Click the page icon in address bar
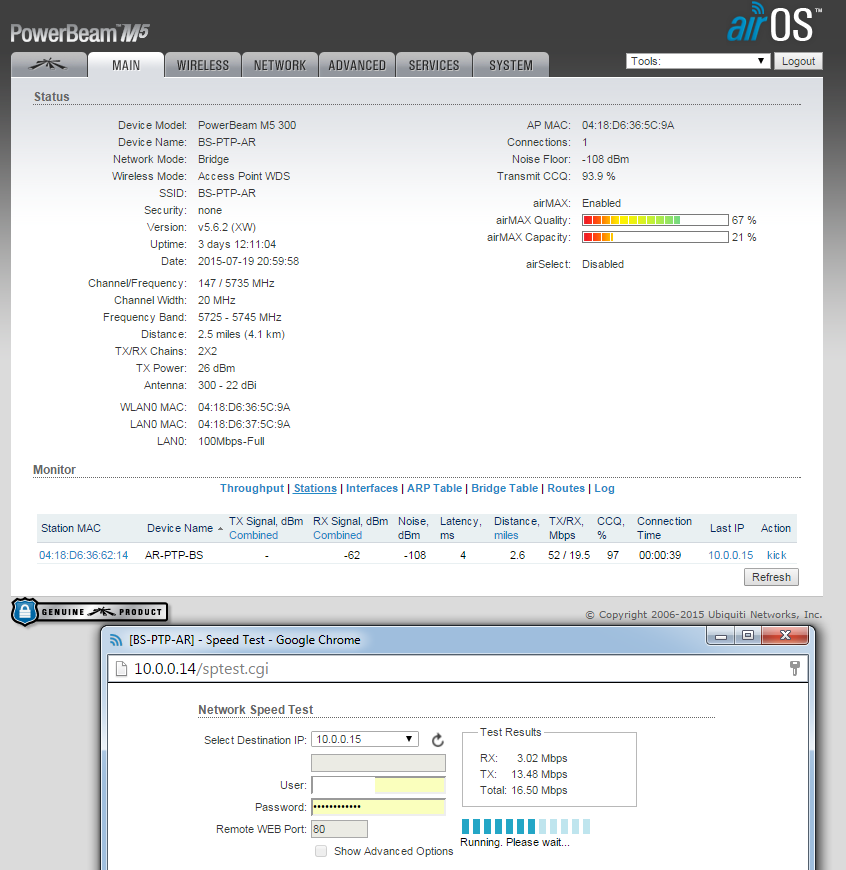Image resolution: width=846 pixels, height=870 pixels. 121,669
